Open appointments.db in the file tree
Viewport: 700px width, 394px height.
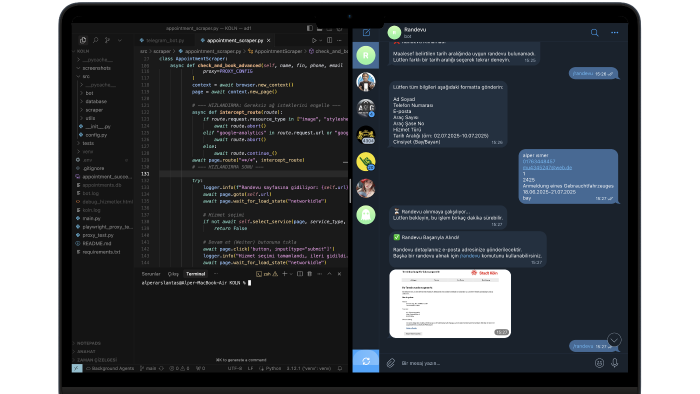coord(103,185)
